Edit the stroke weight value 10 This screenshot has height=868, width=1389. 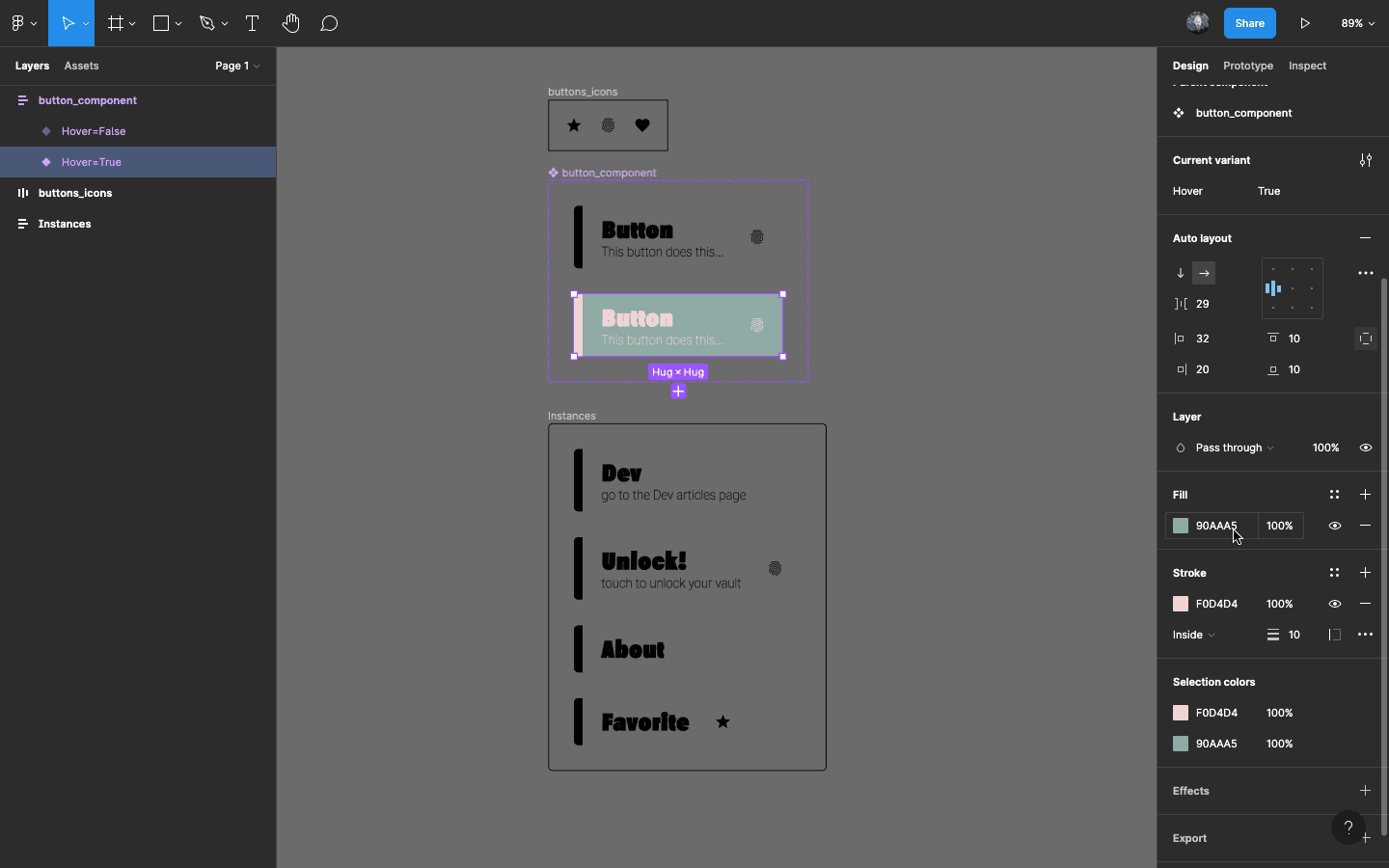coord(1294,635)
